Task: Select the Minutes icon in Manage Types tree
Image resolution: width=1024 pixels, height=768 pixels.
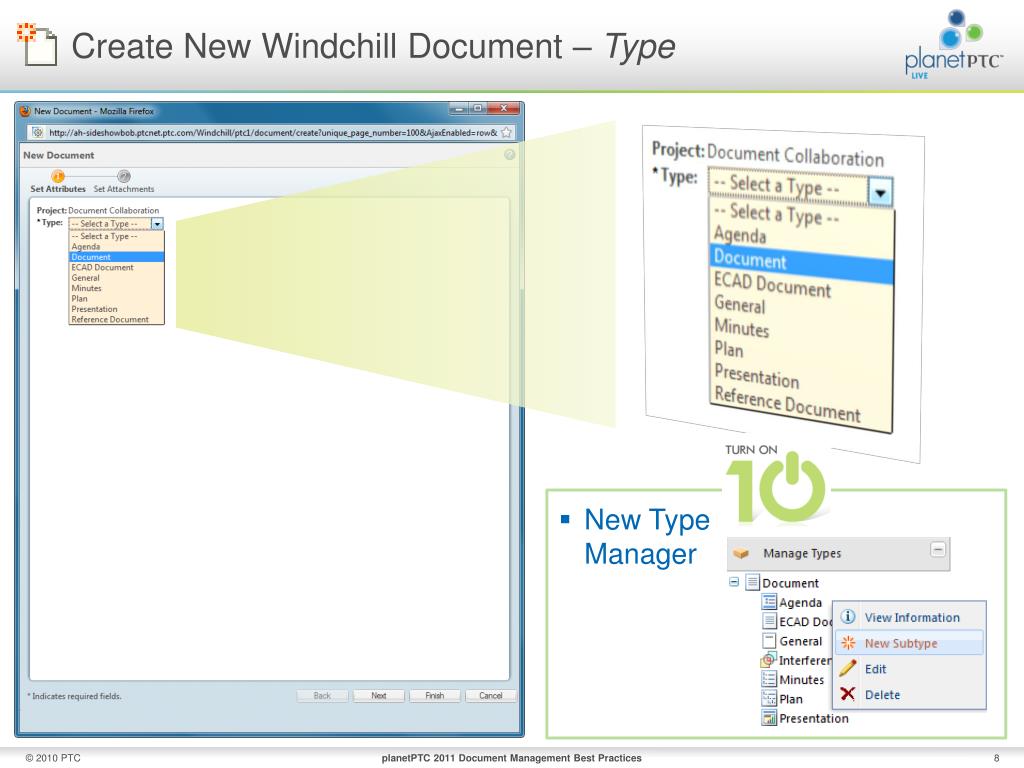Action: [x=769, y=679]
